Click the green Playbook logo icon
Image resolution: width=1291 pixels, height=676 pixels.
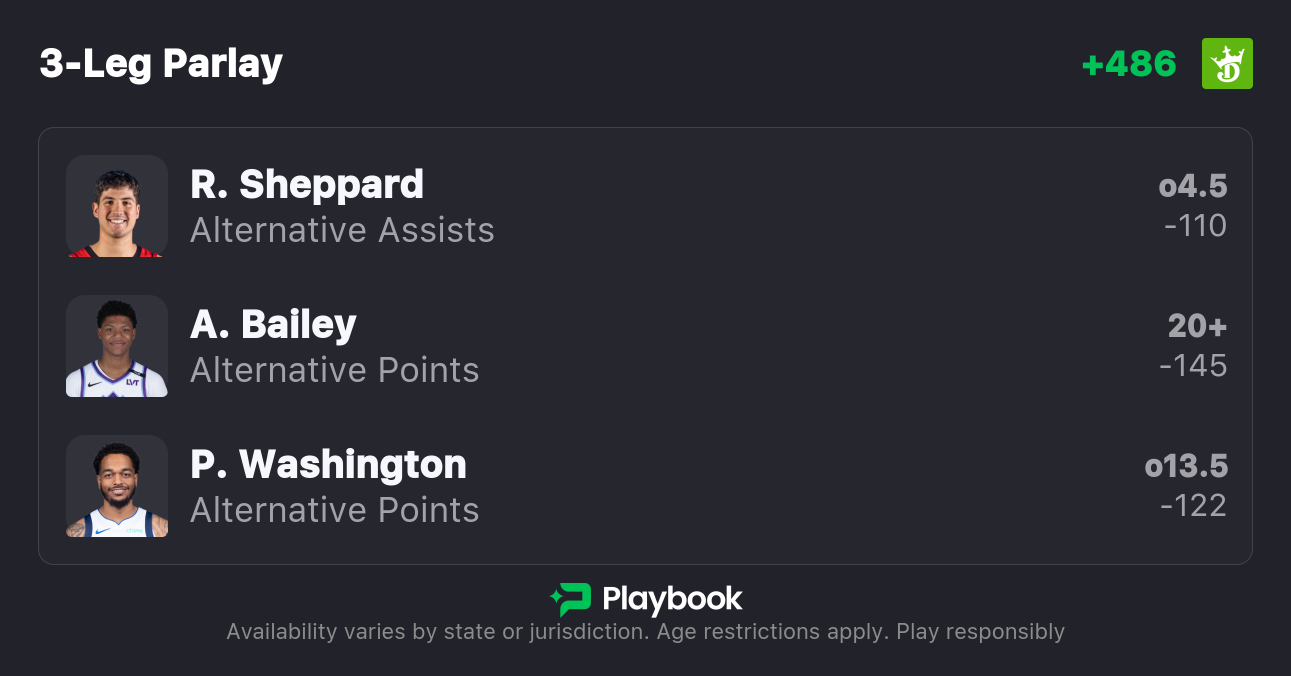[x=571, y=599]
